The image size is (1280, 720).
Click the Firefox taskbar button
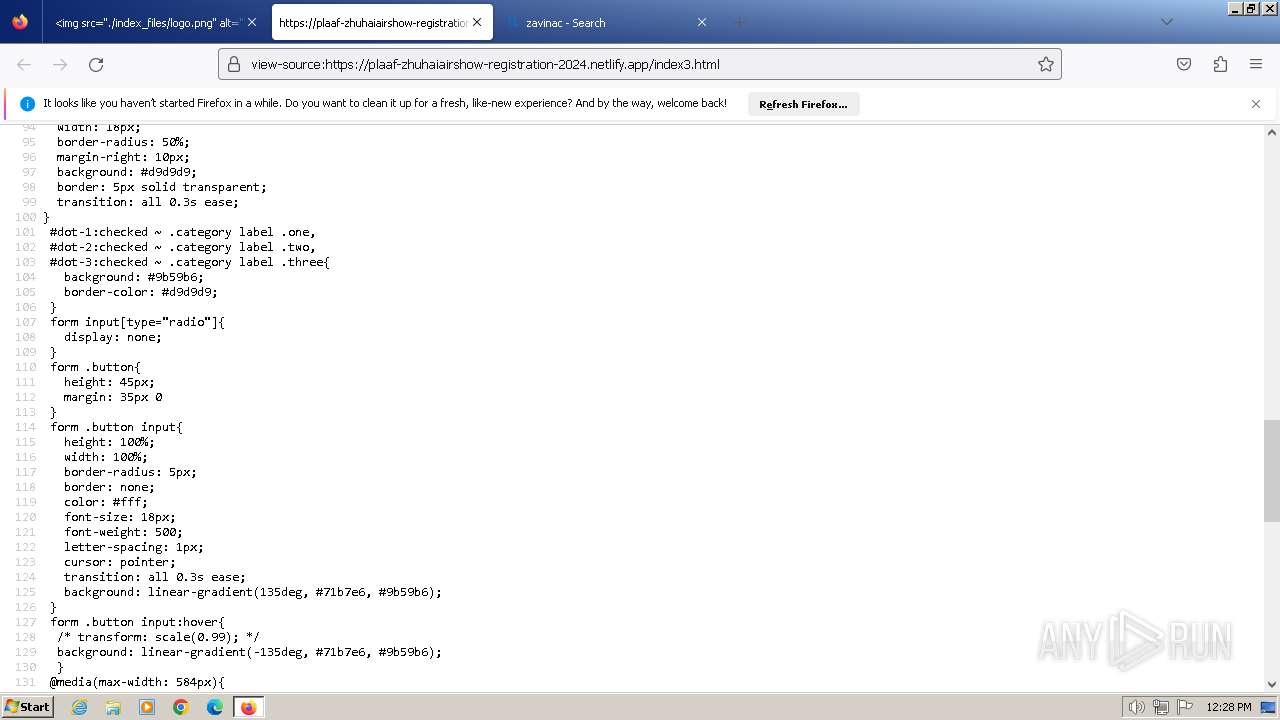(248, 707)
